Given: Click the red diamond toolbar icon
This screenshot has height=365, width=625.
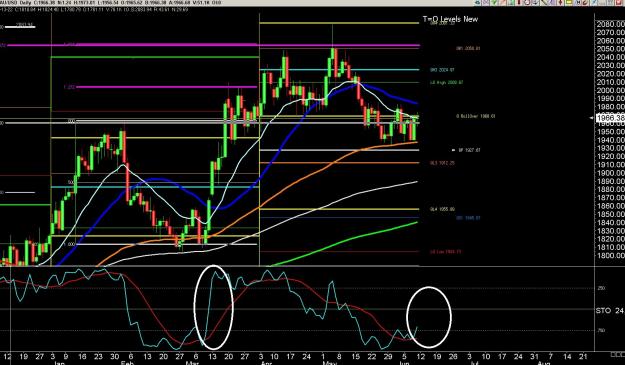Looking at the screenshot, I should click(560, 2).
